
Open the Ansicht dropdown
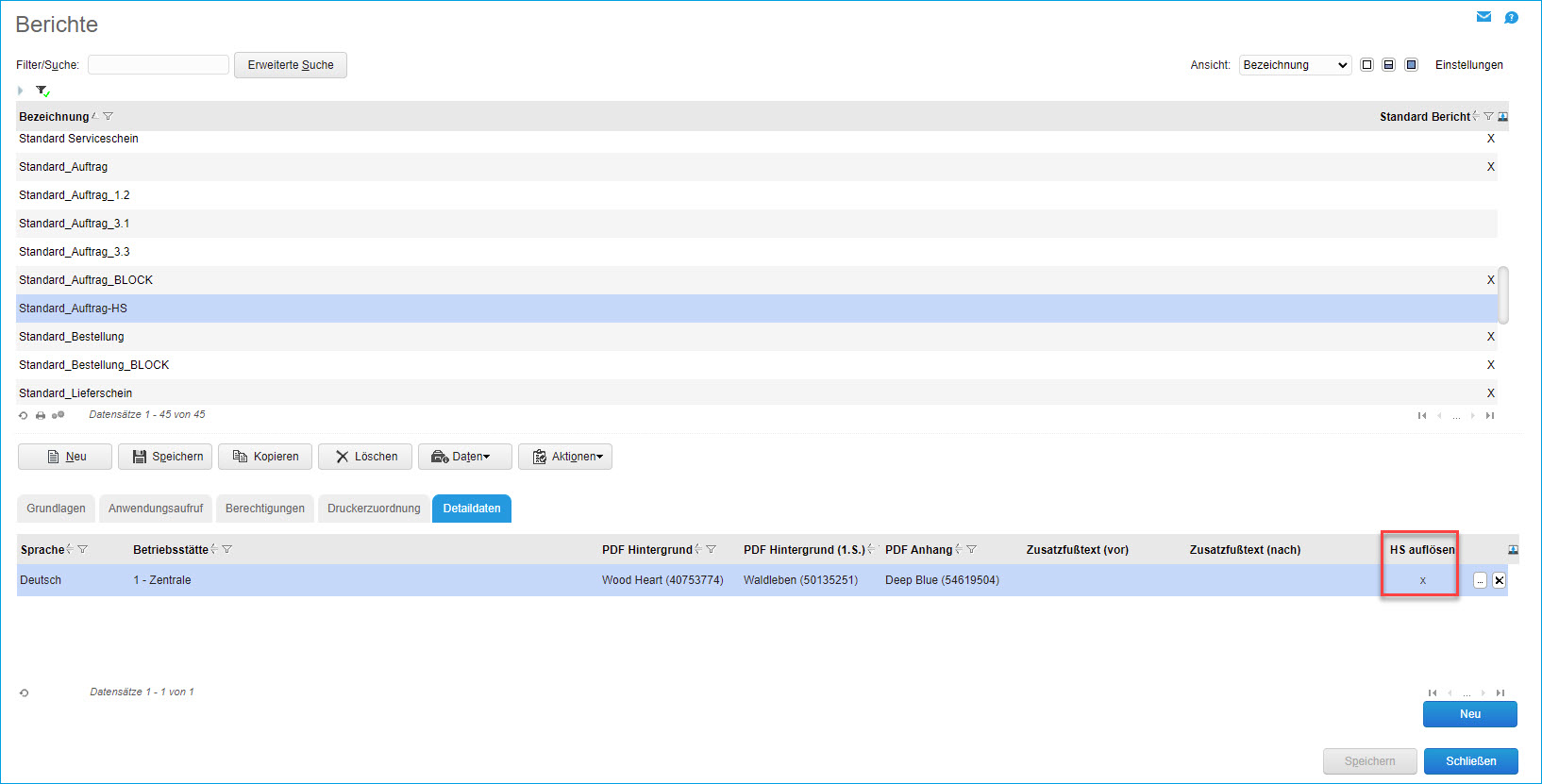(1295, 65)
